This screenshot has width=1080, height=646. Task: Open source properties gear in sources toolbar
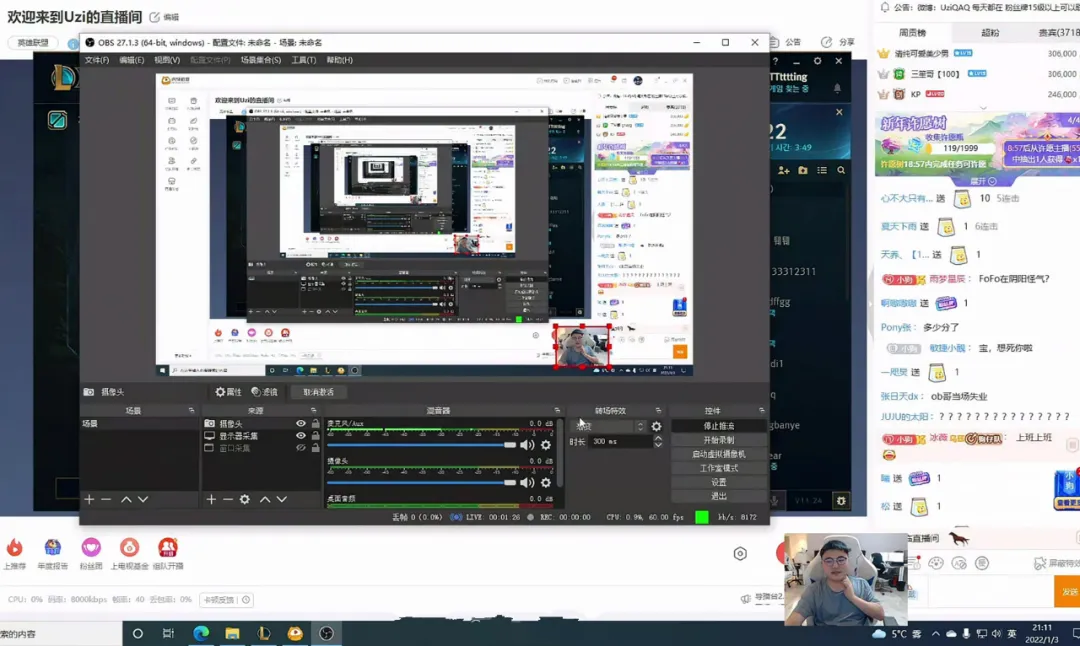tap(245, 499)
